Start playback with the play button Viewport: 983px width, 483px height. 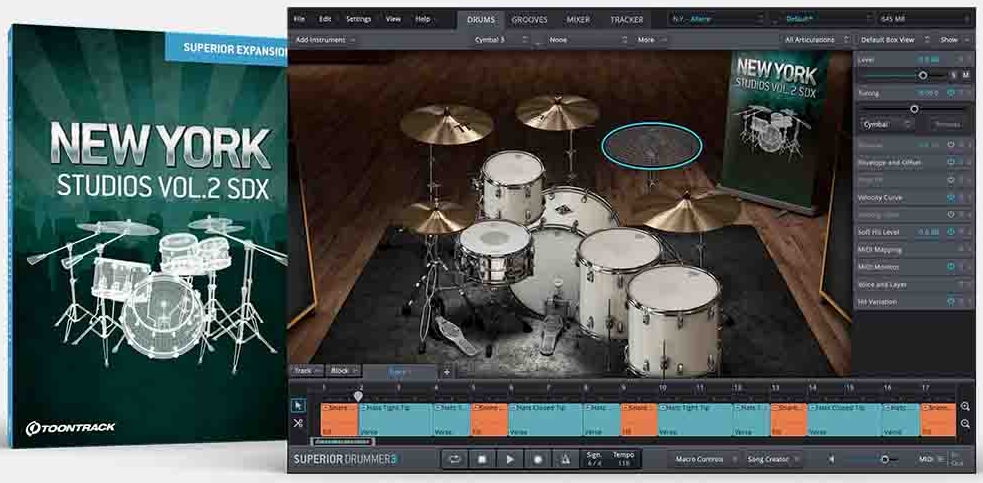coord(510,459)
